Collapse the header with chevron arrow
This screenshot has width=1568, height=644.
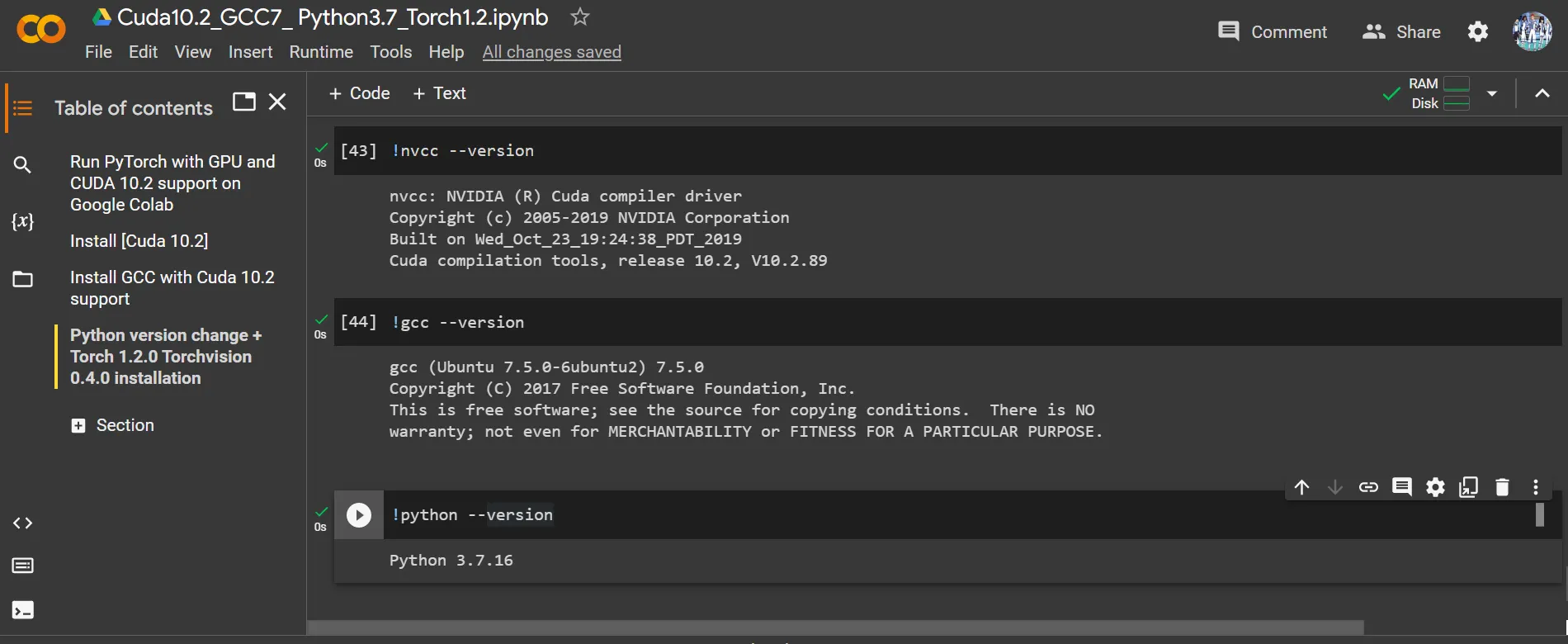[1542, 93]
